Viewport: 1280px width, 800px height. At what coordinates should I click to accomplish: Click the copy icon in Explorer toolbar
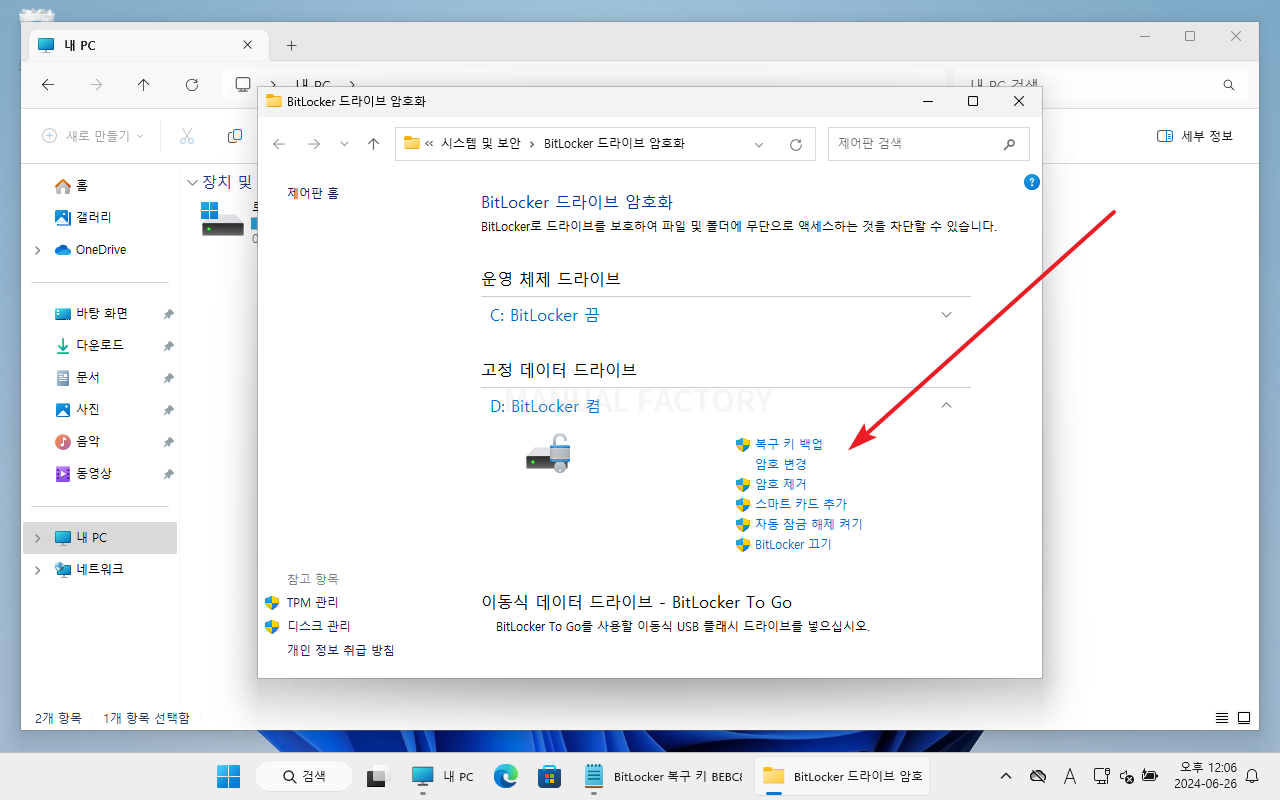pyautogui.click(x=235, y=136)
